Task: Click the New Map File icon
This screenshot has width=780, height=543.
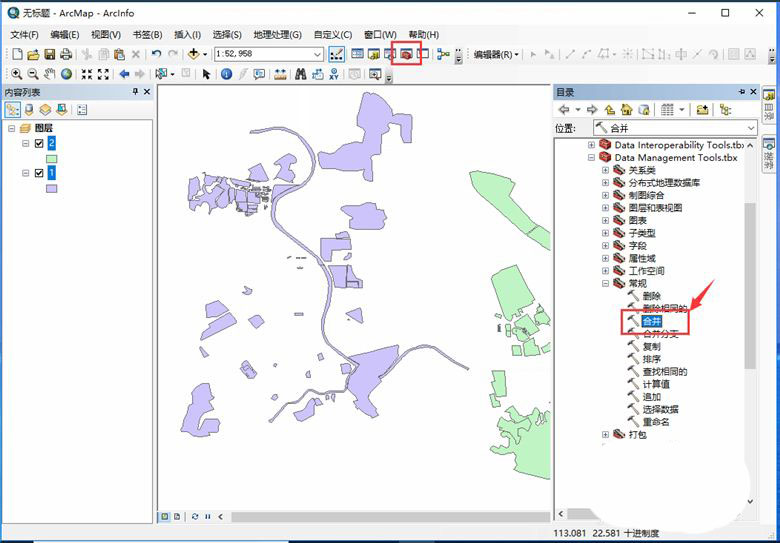Action: pyautogui.click(x=17, y=54)
